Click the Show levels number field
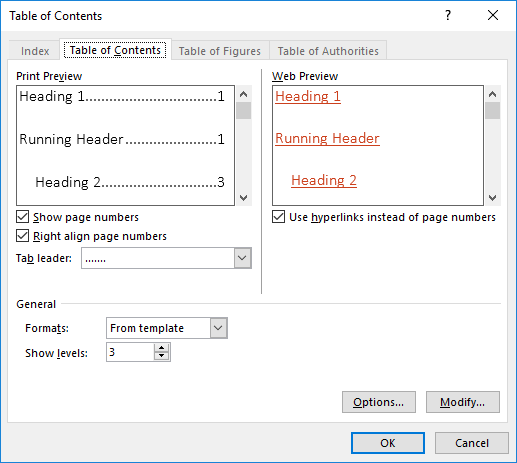517x463 pixels. click(x=130, y=352)
